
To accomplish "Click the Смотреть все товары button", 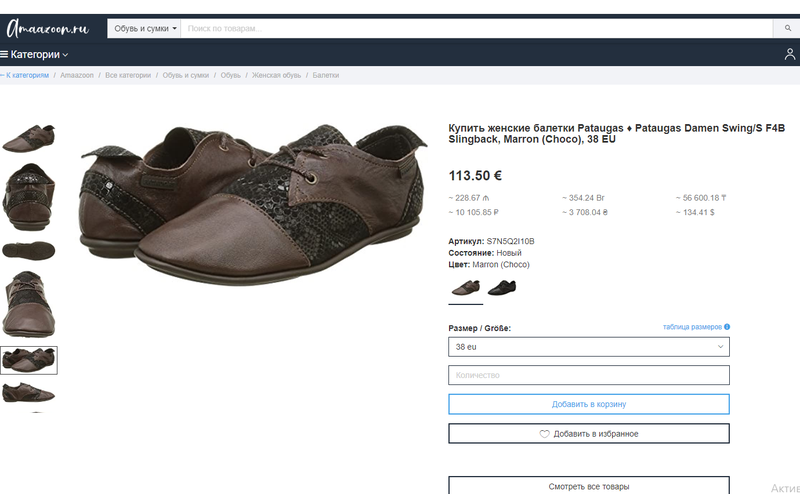I will tap(588, 486).
